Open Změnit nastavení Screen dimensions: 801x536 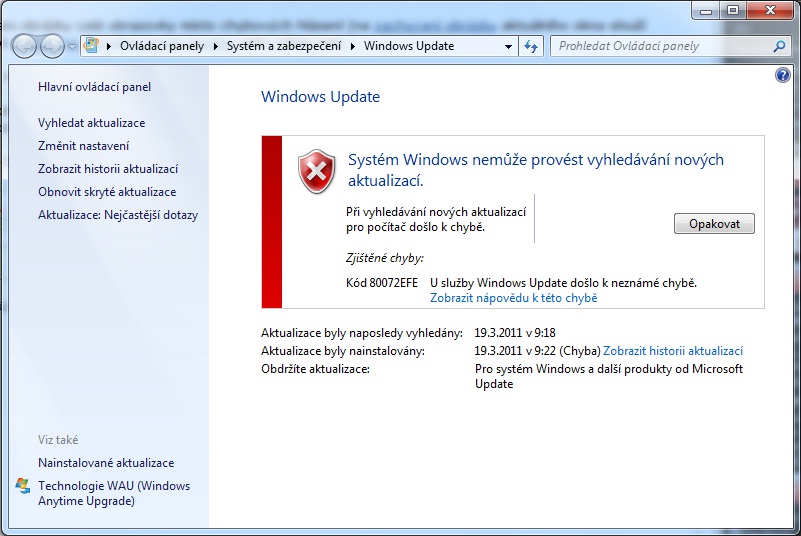[x=83, y=146]
